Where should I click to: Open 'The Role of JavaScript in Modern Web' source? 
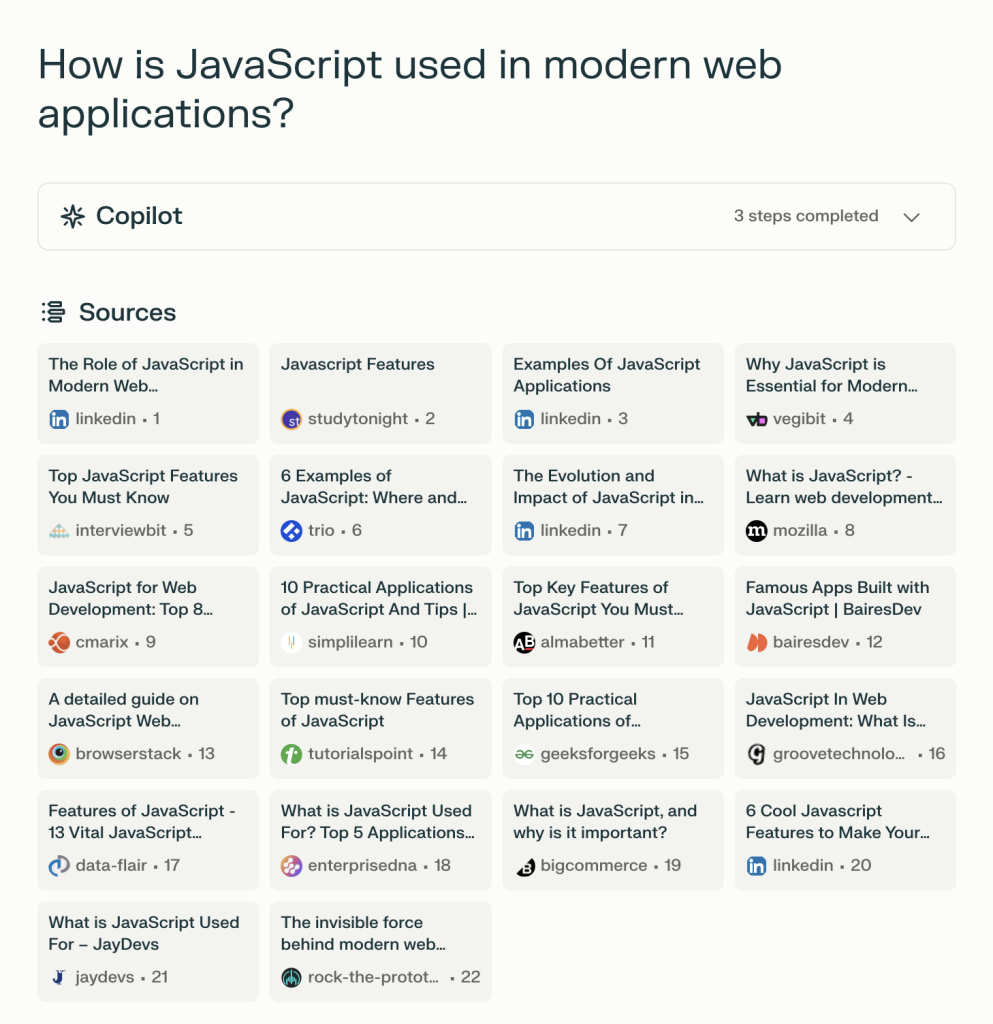pyautogui.click(x=148, y=393)
